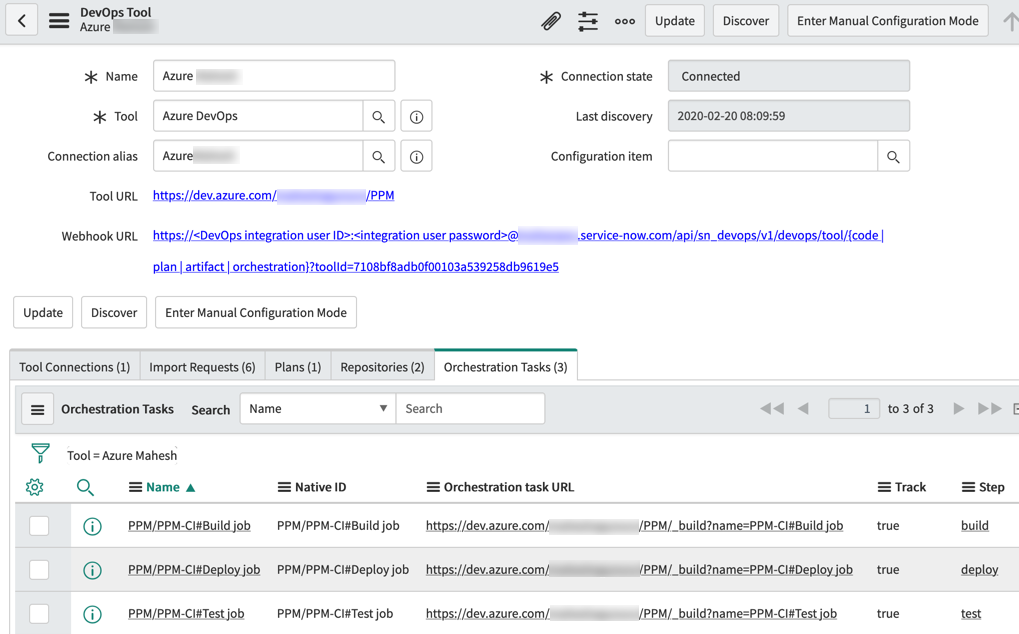Preview PPM-CI#Deploy job record info icon
The height and width of the screenshot is (634, 1019).
coord(92,570)
